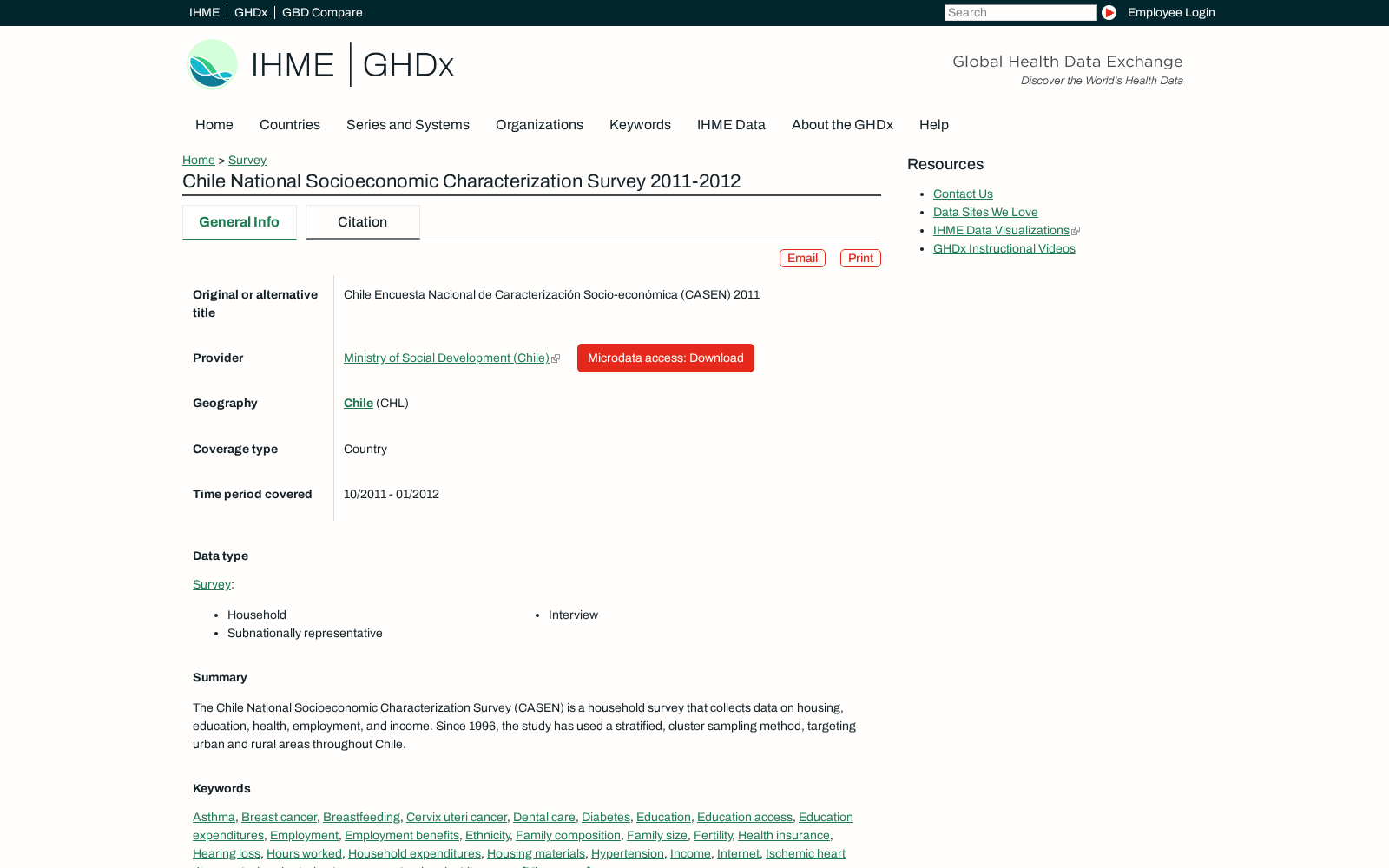The height and width of the screenshot is (868, 1389).
Task: Click the Cervix uteri cancer keyword
Action: 457,817
